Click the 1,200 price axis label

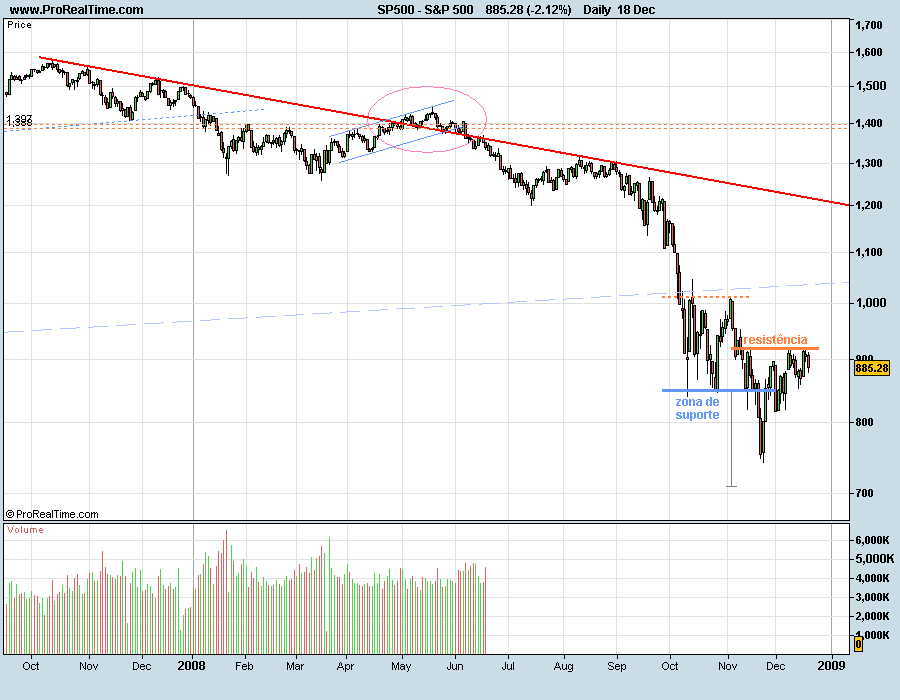[868, 205]
